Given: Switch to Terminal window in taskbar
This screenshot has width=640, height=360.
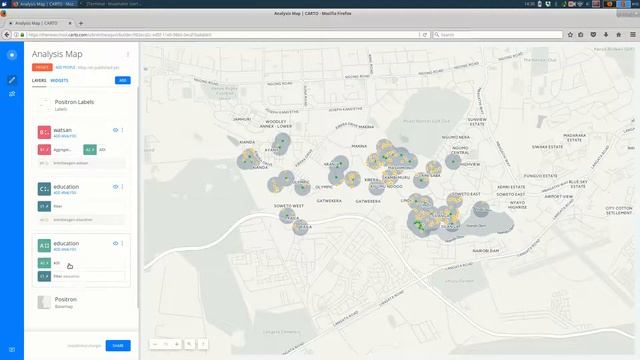Looking at the screenshot, I should 110,4.
